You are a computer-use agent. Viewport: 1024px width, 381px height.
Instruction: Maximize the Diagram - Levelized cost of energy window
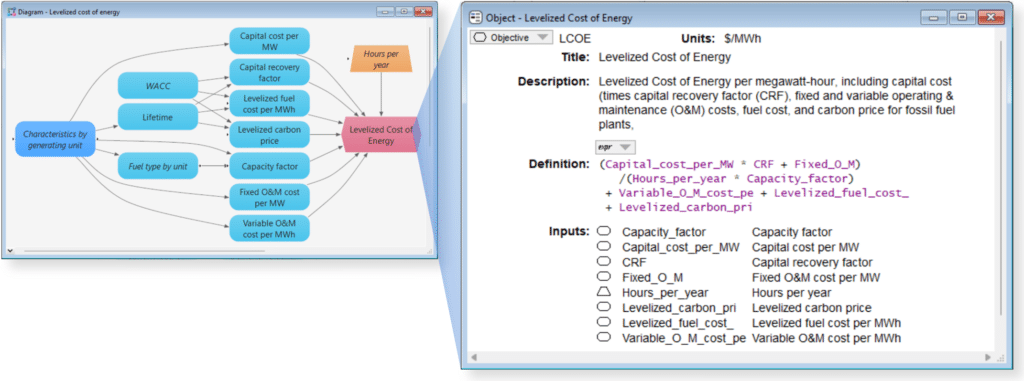pos(404,12)
